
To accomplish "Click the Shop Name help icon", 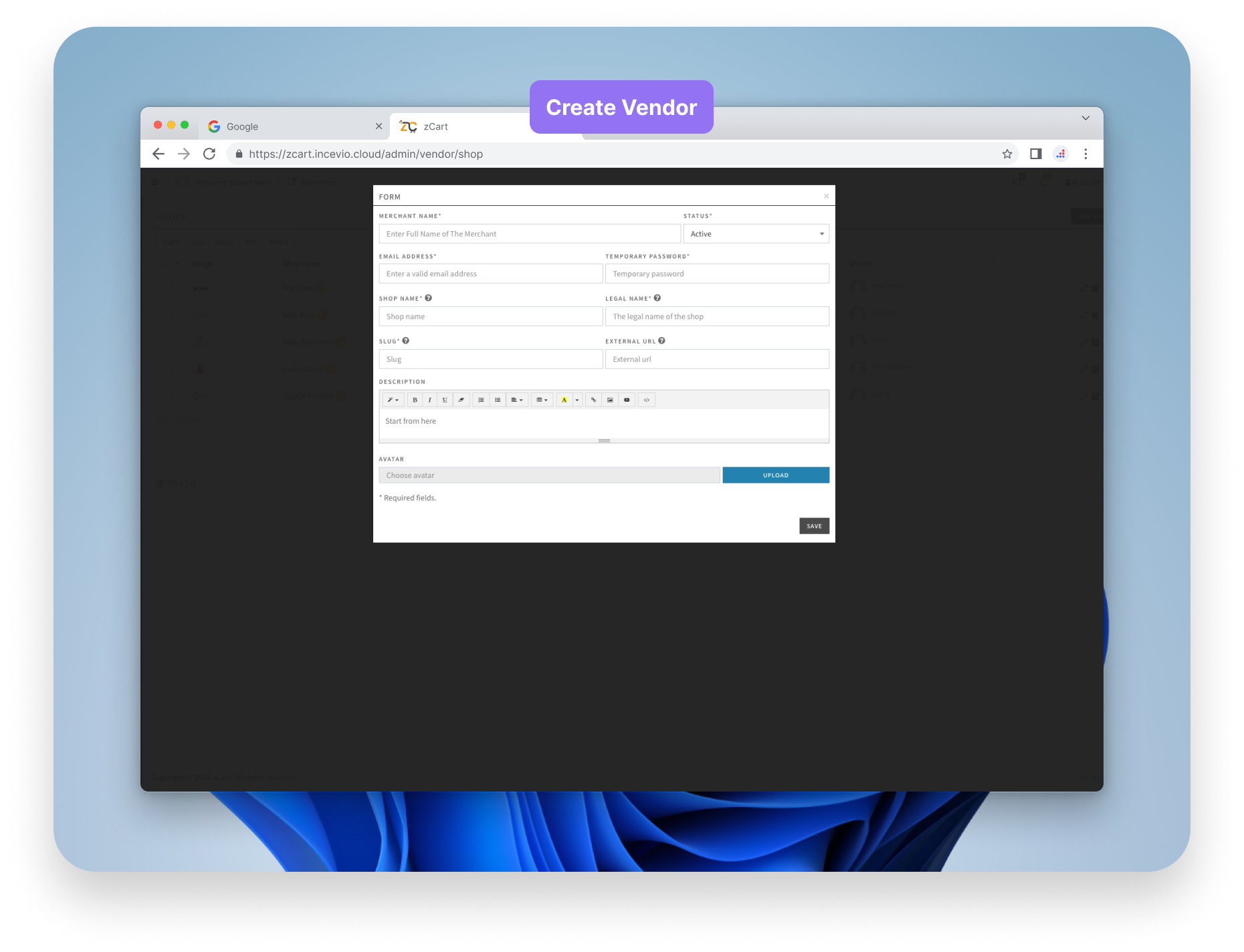I will pos(429,298).
